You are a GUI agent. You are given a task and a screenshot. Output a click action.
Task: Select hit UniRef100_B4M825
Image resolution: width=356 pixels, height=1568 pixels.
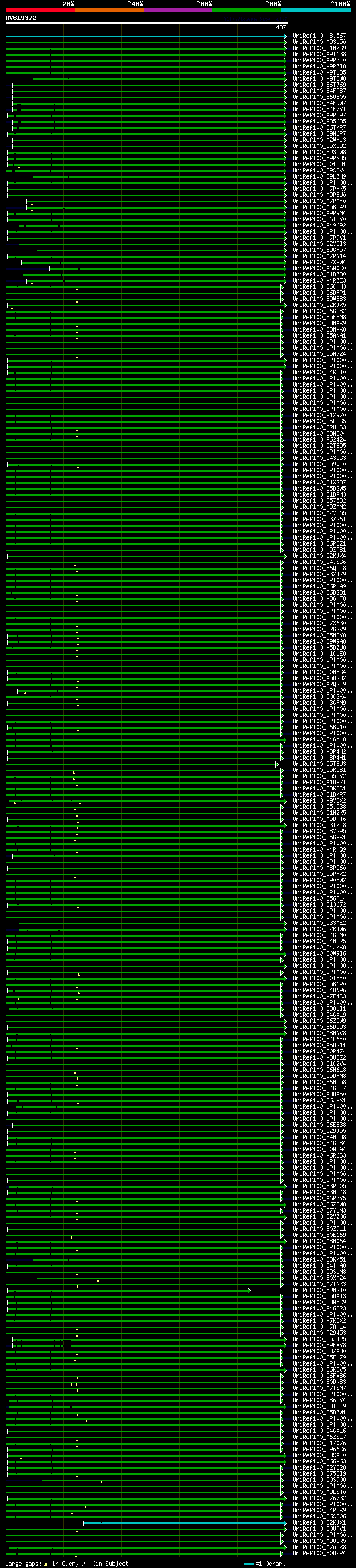tap(319, 942)
